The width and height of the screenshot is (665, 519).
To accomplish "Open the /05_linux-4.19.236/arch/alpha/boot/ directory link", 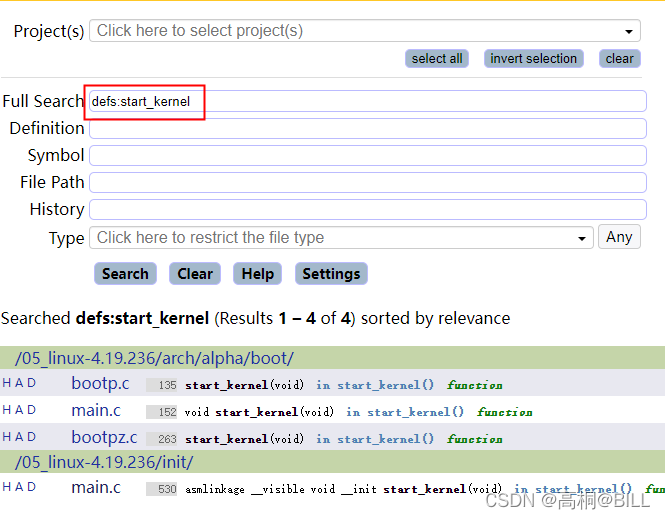I will coord(154,358).
